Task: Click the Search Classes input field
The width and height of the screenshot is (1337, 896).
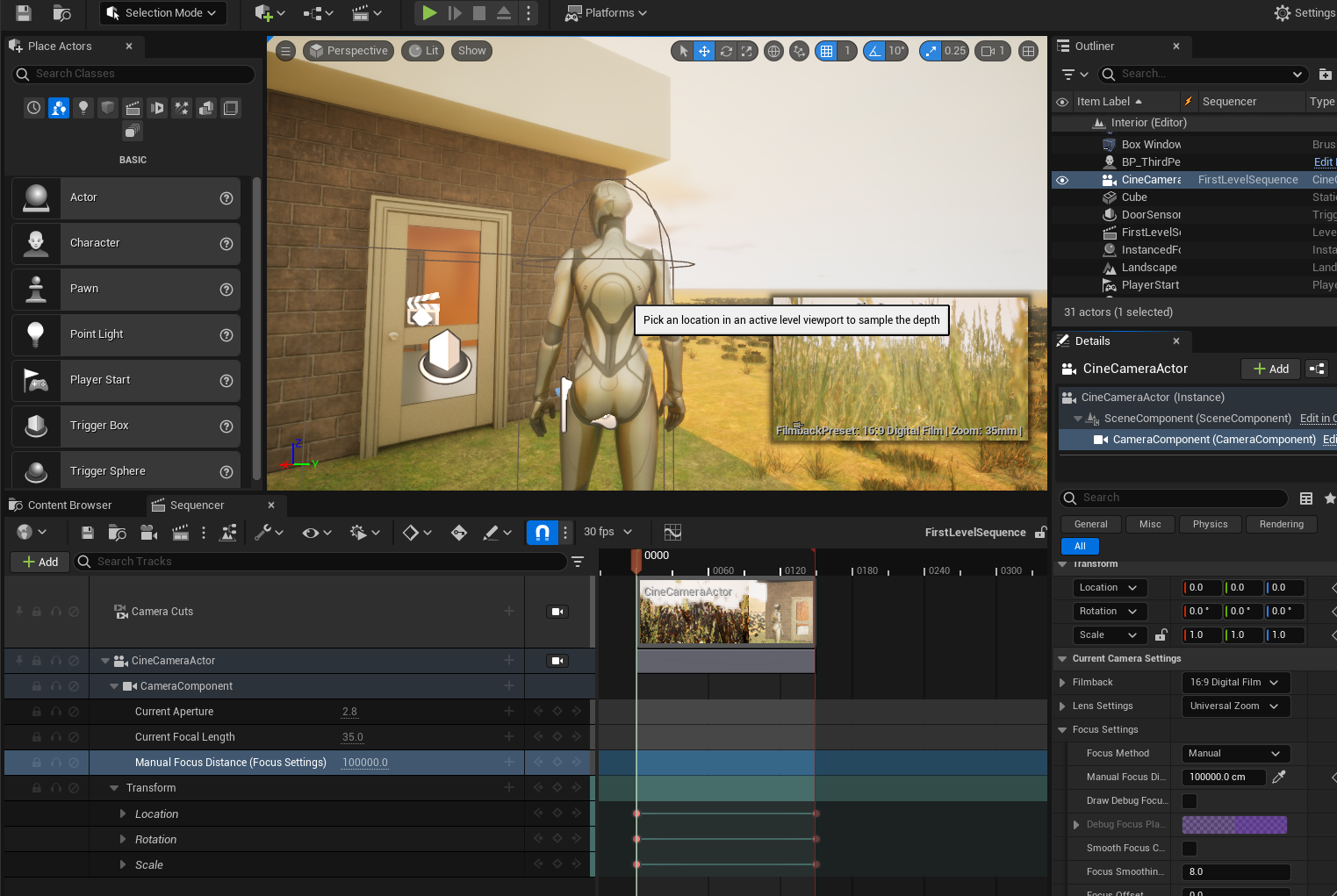Action: pyautogui.click(x=134, y=74)
